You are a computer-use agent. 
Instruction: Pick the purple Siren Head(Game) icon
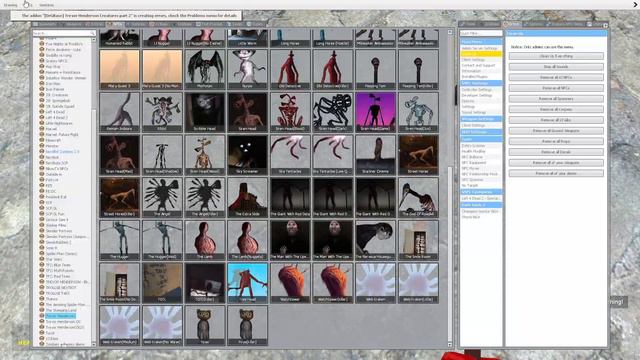(375, 112)
